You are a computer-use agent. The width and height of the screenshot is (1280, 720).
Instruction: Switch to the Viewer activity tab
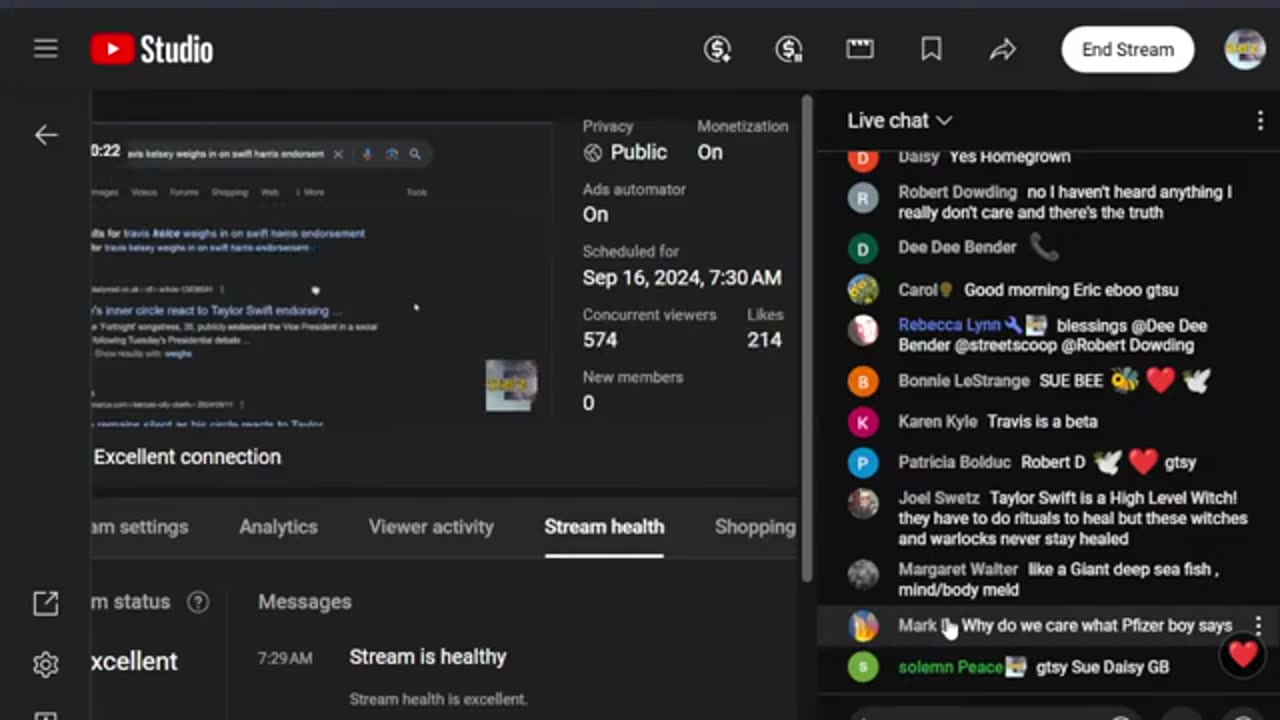click(431, 527)
